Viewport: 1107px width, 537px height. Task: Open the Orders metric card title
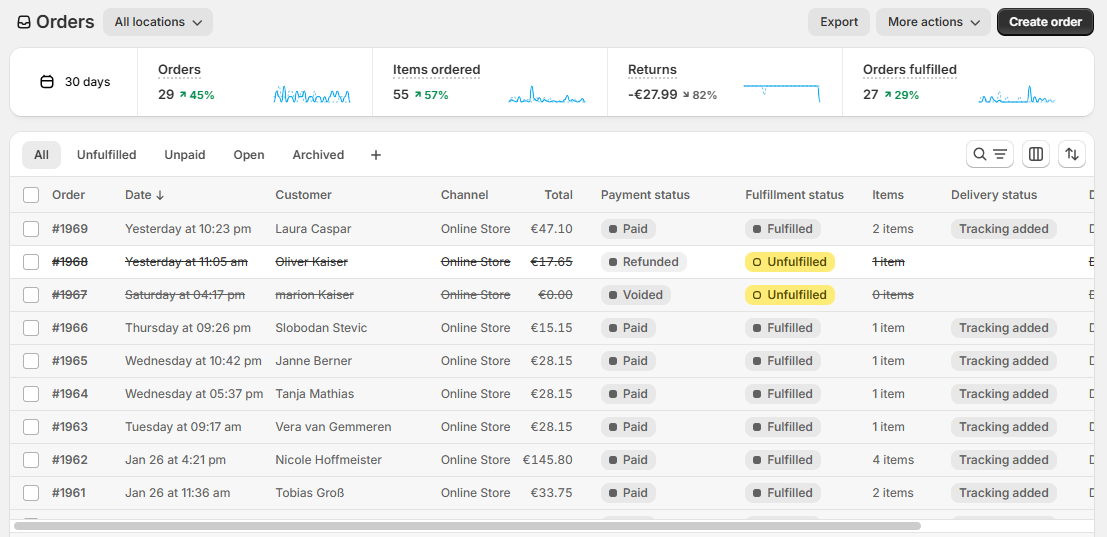(x=179, y=70)
